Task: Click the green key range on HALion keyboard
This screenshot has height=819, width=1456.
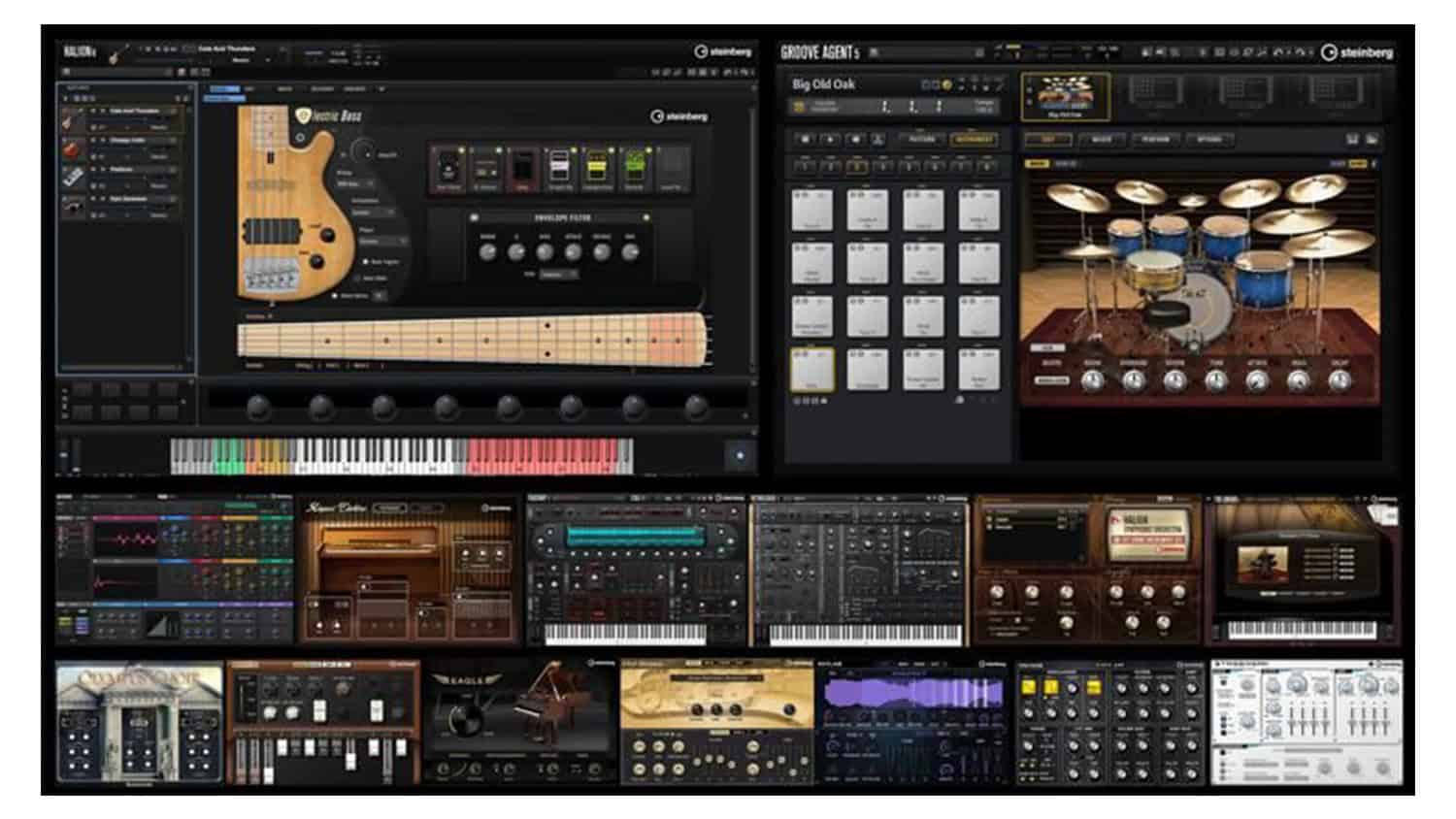Action: pyautogui.click(x=227, y=455)
